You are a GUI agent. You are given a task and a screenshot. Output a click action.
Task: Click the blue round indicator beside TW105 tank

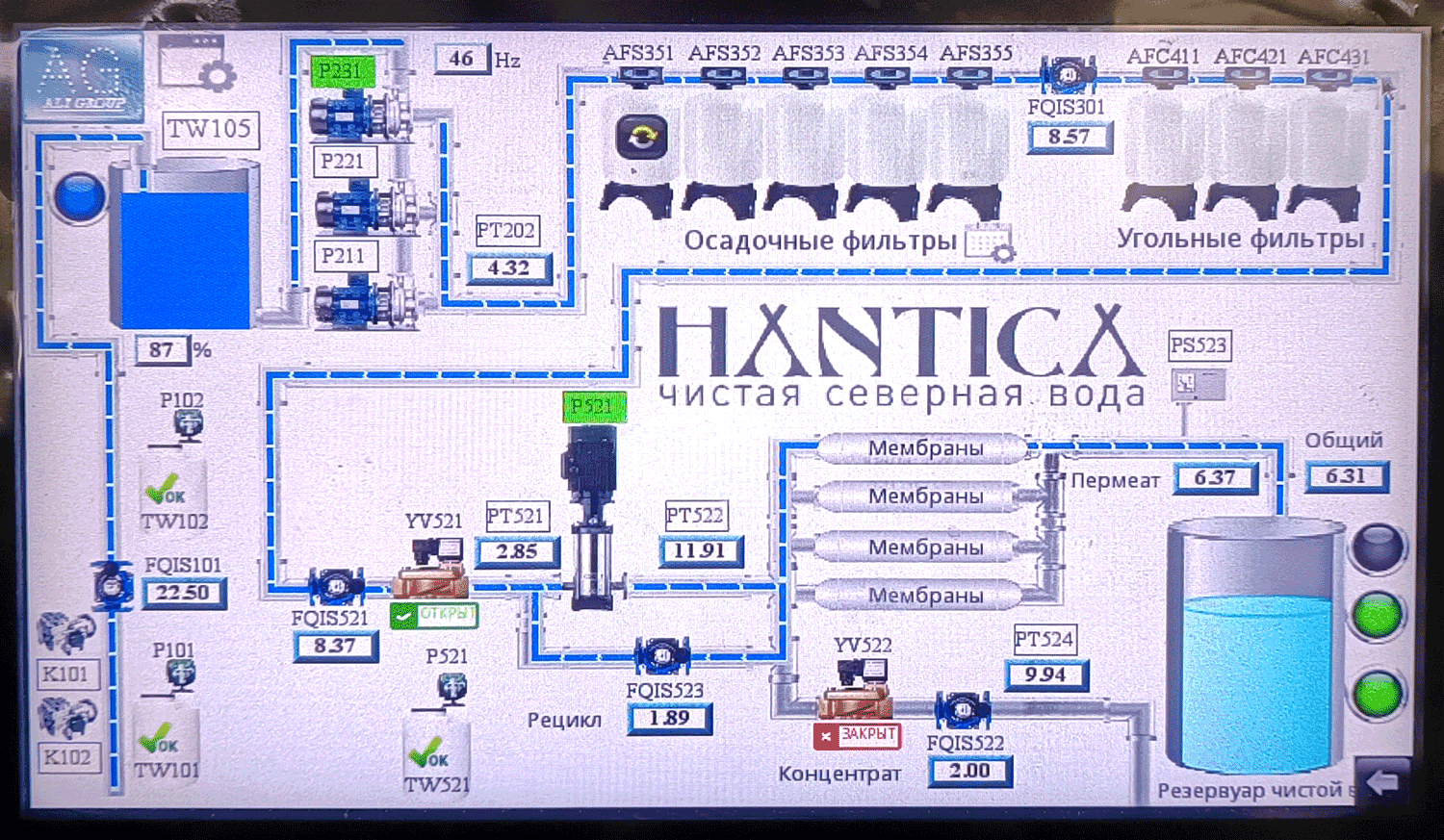pyautogui.click(x=80, y=196)
